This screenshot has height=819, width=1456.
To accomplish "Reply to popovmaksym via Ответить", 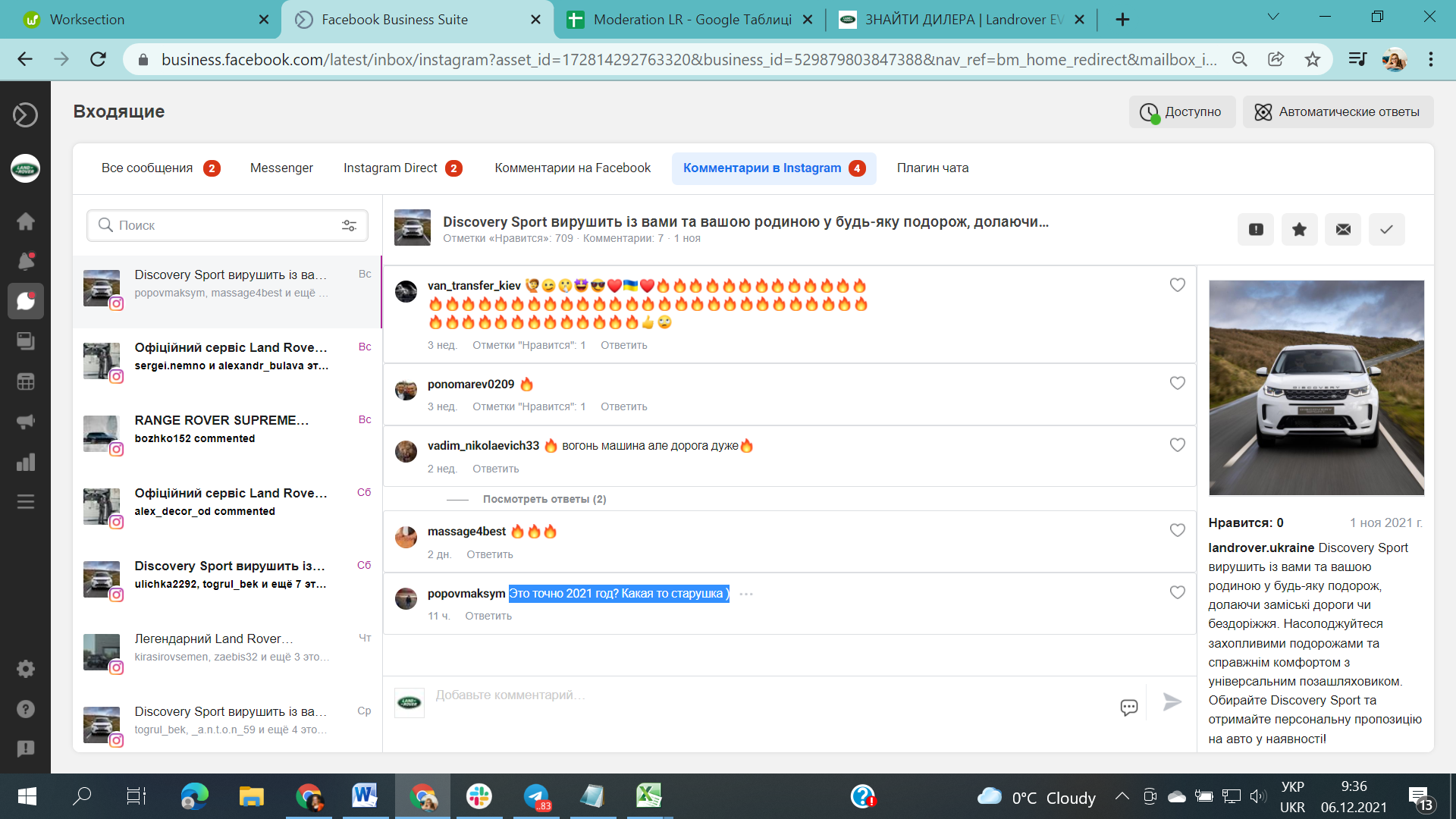I will [x=488, y=616].
